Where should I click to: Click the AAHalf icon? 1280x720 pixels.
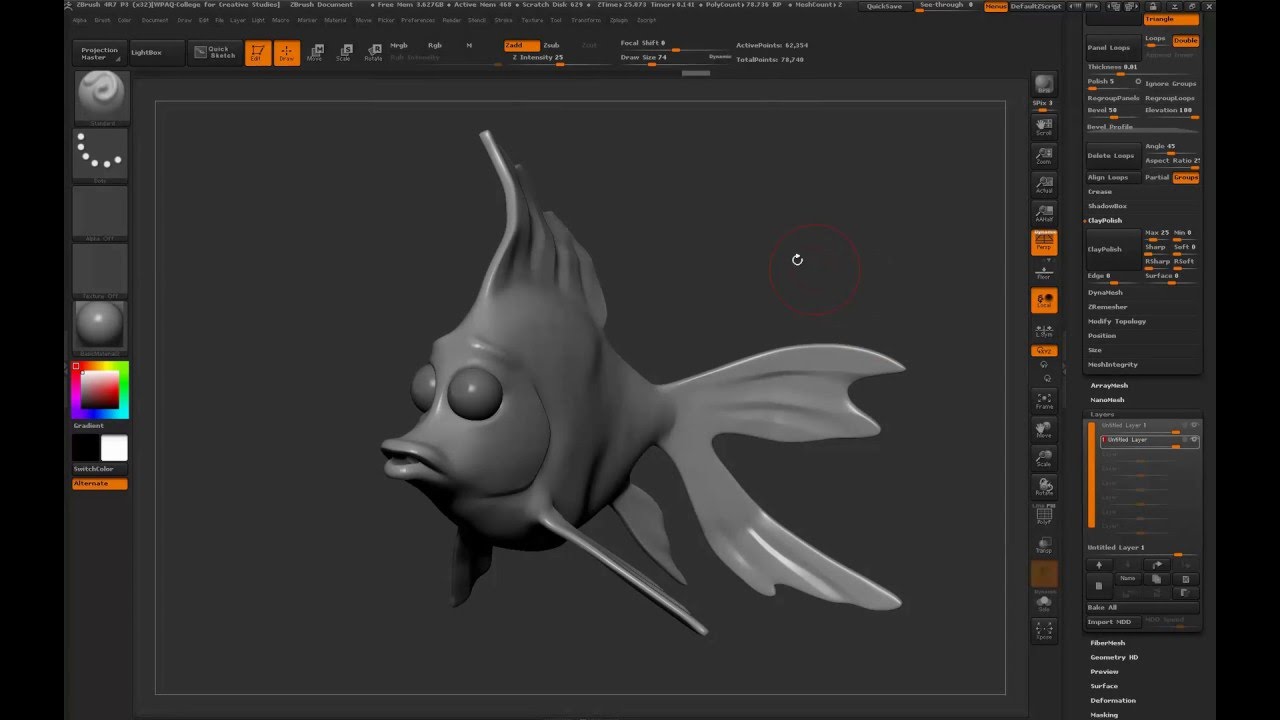tap(1044, 213)
